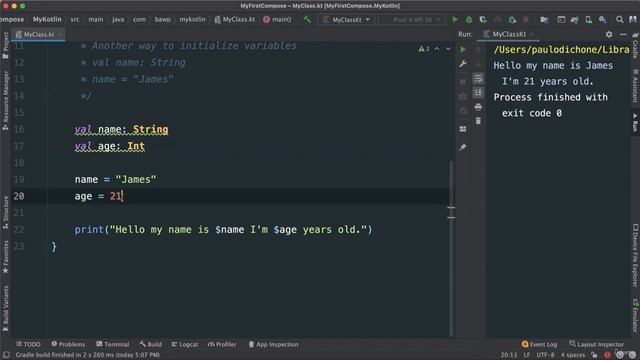Image resolution: width=640 pixels, height=360 pixels.
Task: Pin the Run tab with pin icon
Action: click(x=463, y=147)
